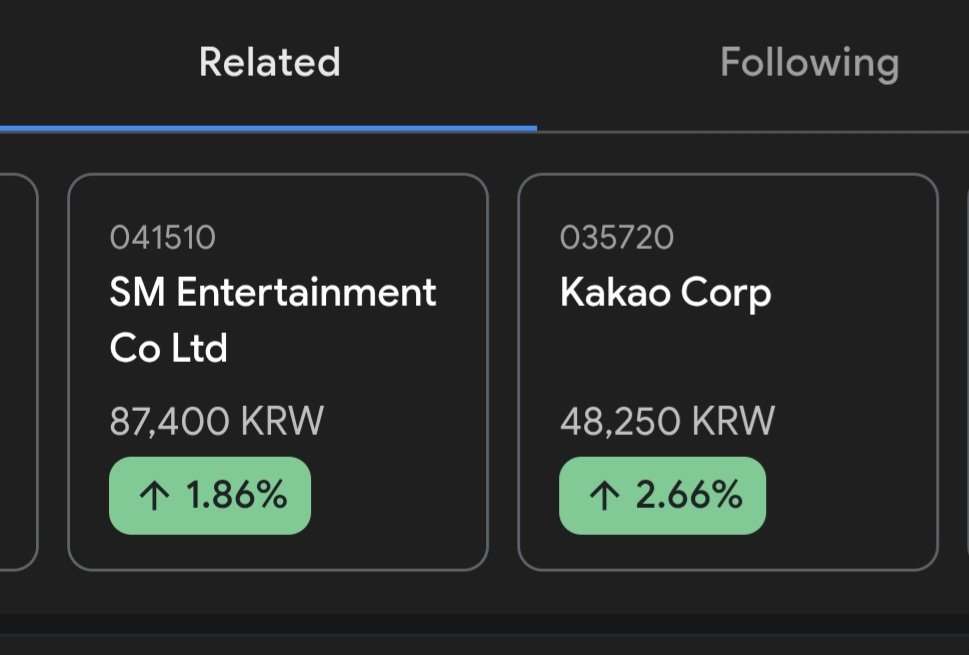Click the "1.86%" percentage text
This screenshot has height=655, width=969.
237,495
